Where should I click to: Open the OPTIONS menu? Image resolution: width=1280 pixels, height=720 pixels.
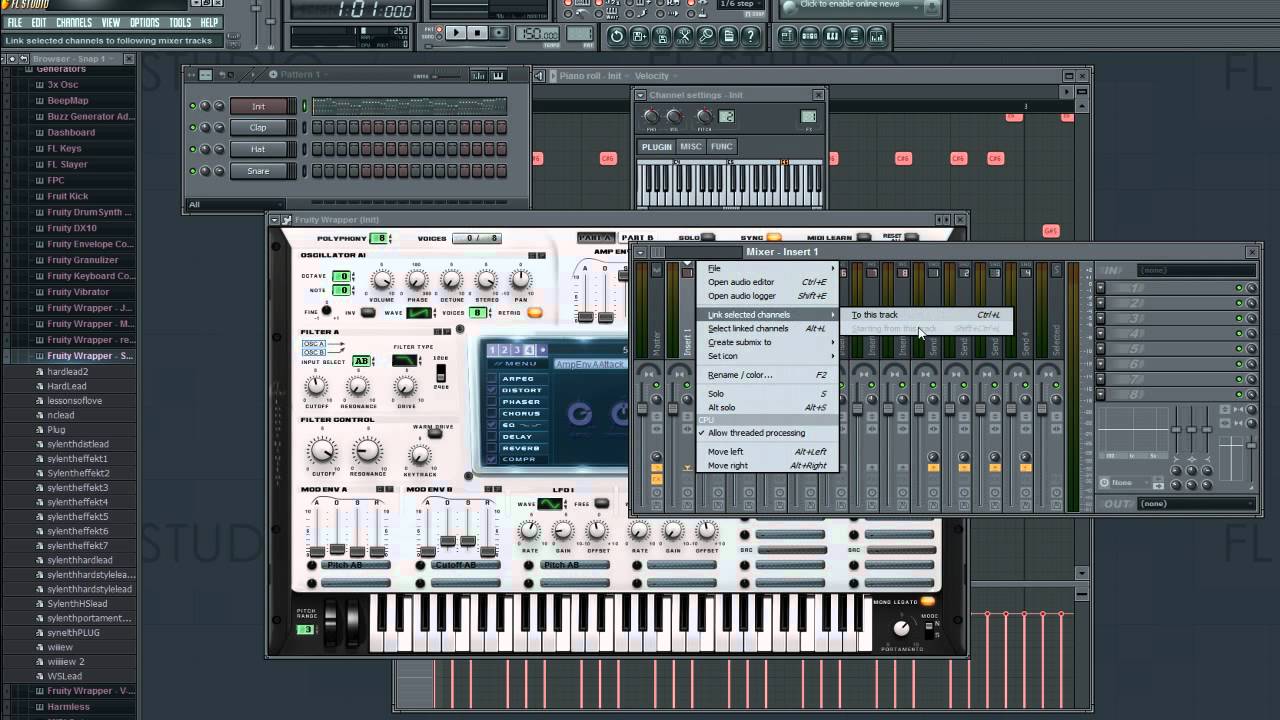pyautogui.click(x=145, y=22)
